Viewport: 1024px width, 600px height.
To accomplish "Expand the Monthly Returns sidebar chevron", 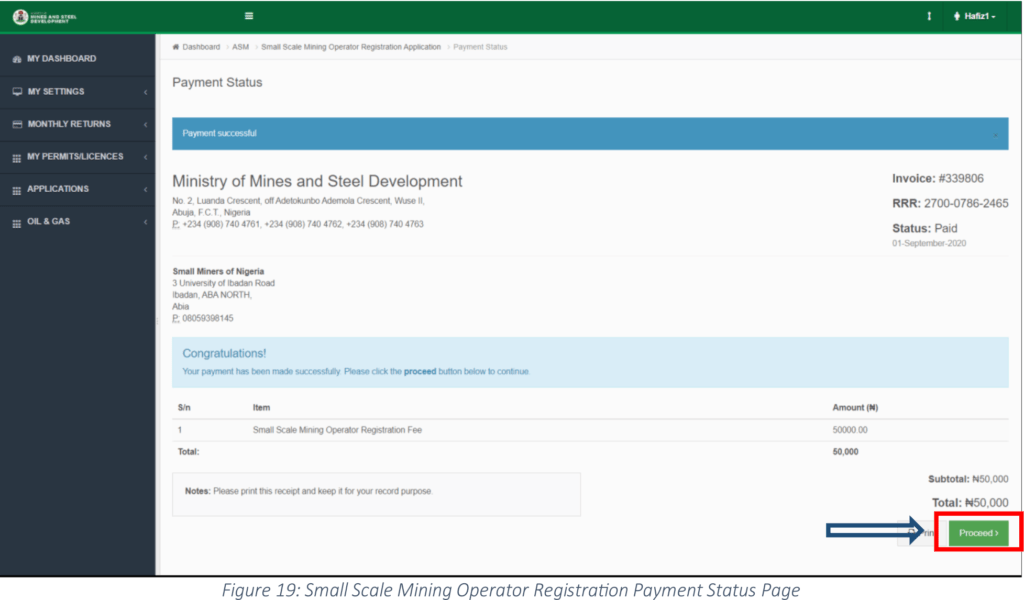I will (x=145, y=125).
